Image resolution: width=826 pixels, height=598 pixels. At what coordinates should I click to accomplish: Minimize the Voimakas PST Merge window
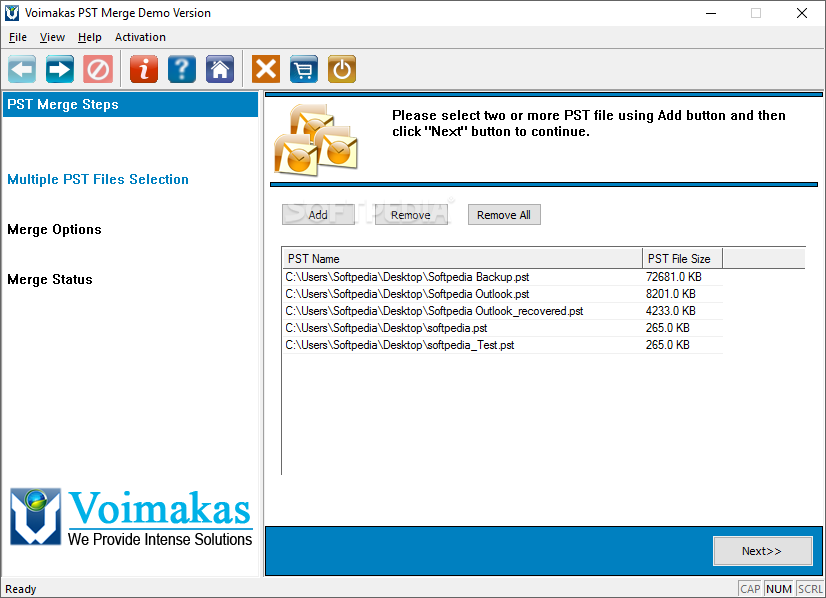point(711,13)
